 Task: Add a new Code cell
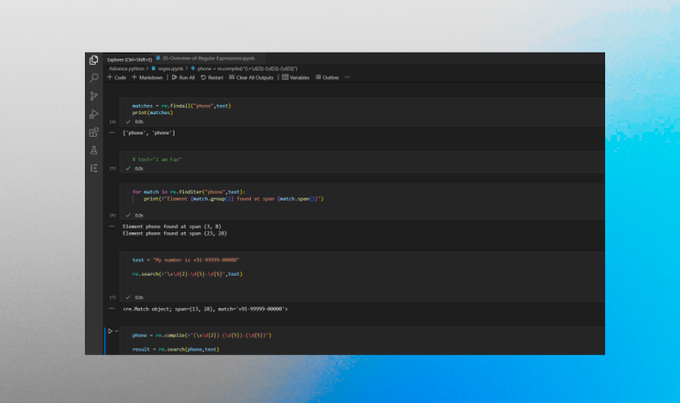tap(116, 78)
